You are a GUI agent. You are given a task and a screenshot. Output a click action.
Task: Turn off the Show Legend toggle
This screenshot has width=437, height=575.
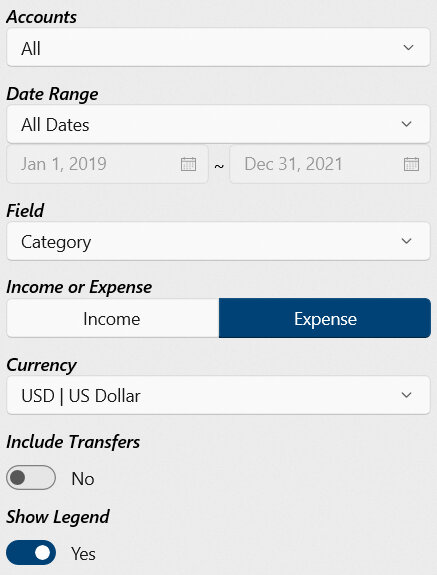click(x=31, y=552)
